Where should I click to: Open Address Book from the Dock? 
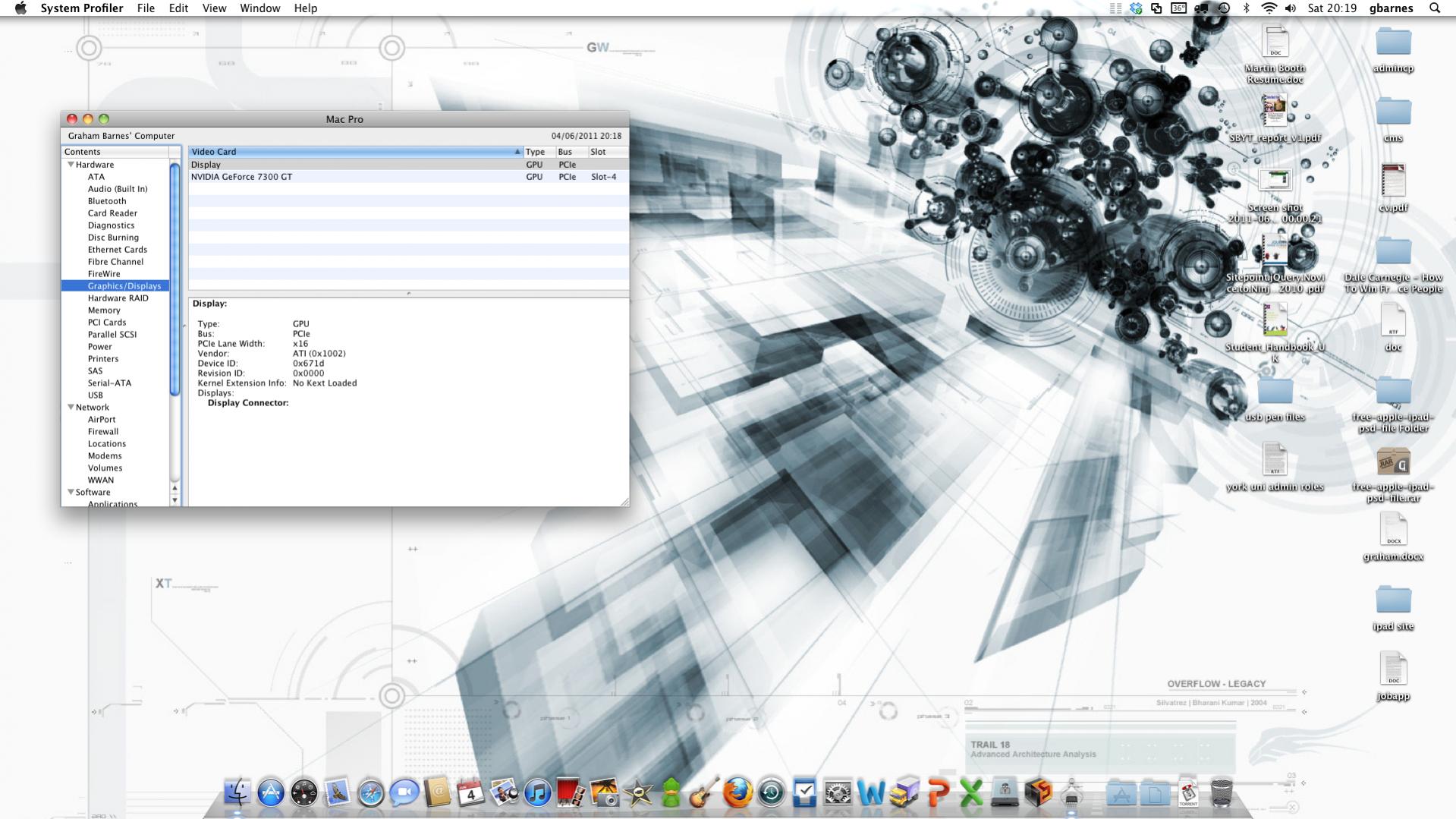click(x=438, y=792)
